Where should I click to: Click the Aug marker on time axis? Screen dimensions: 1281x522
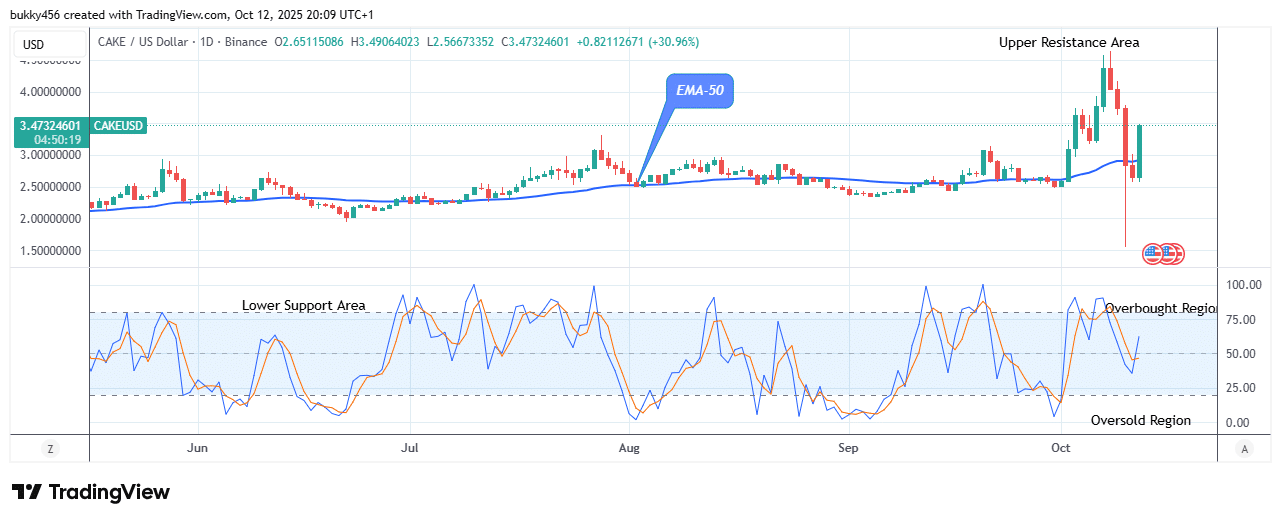tap(628, 449)
